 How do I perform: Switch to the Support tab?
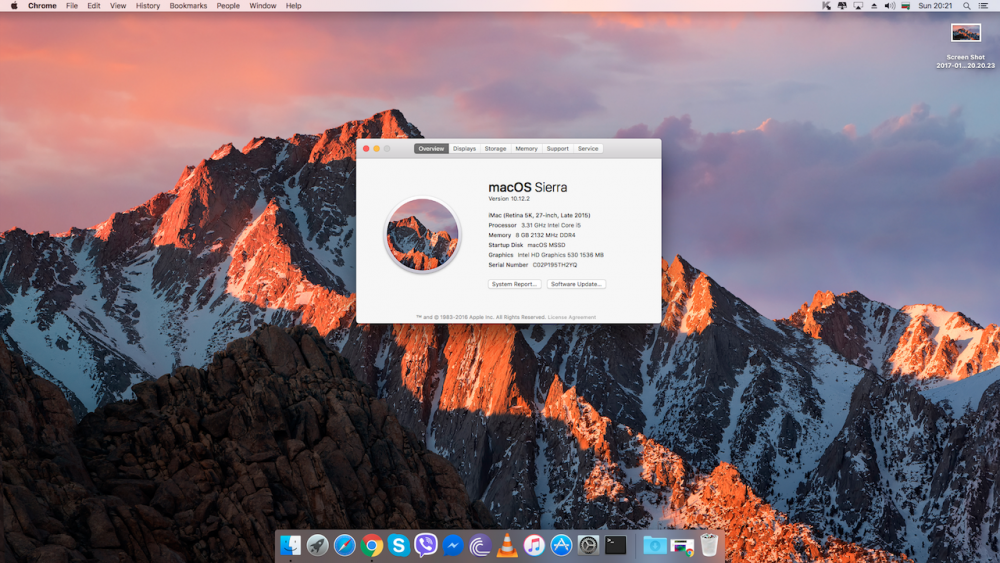557,149
